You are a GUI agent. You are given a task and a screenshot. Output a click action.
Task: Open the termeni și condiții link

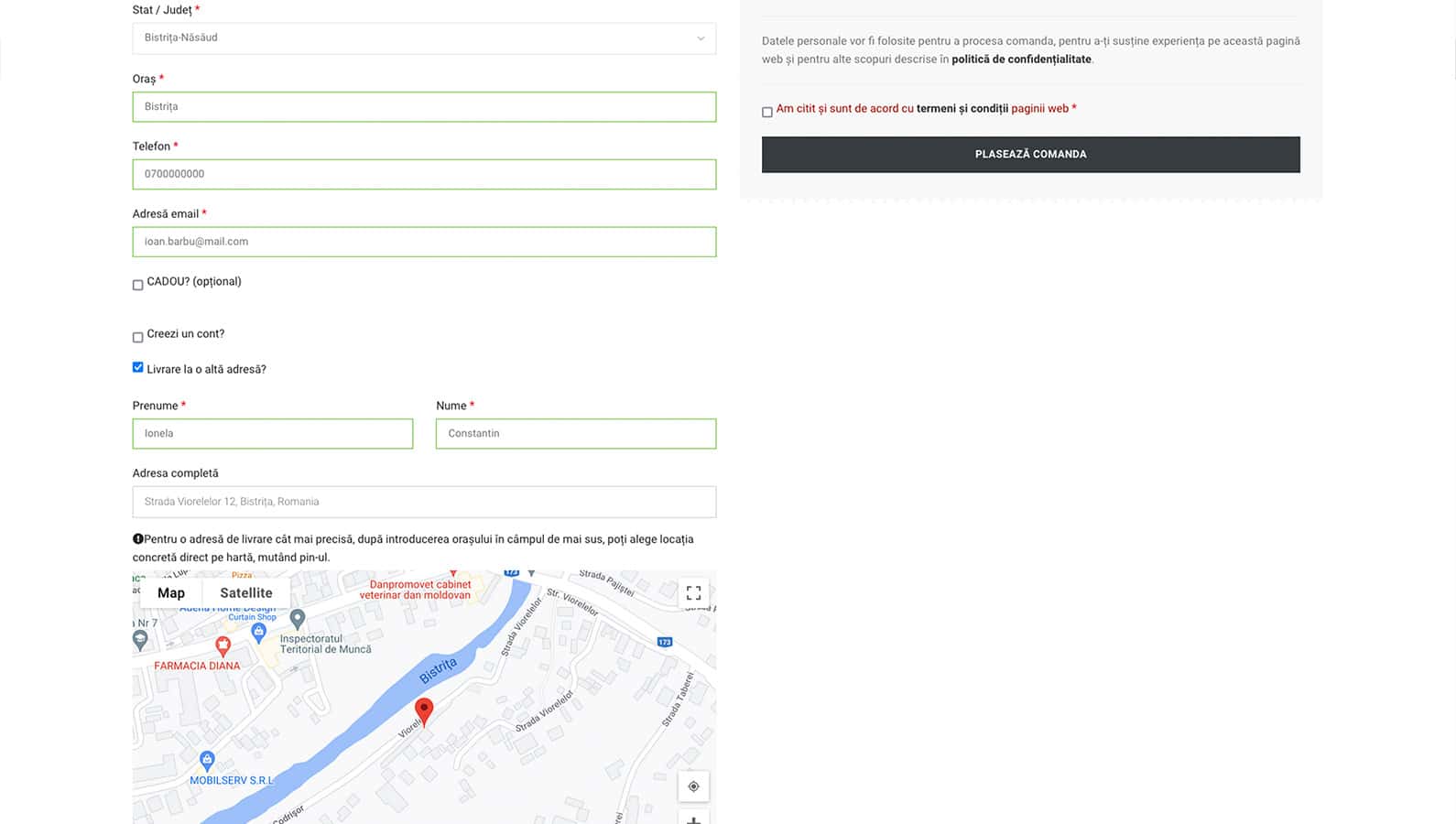pos(962,109)
